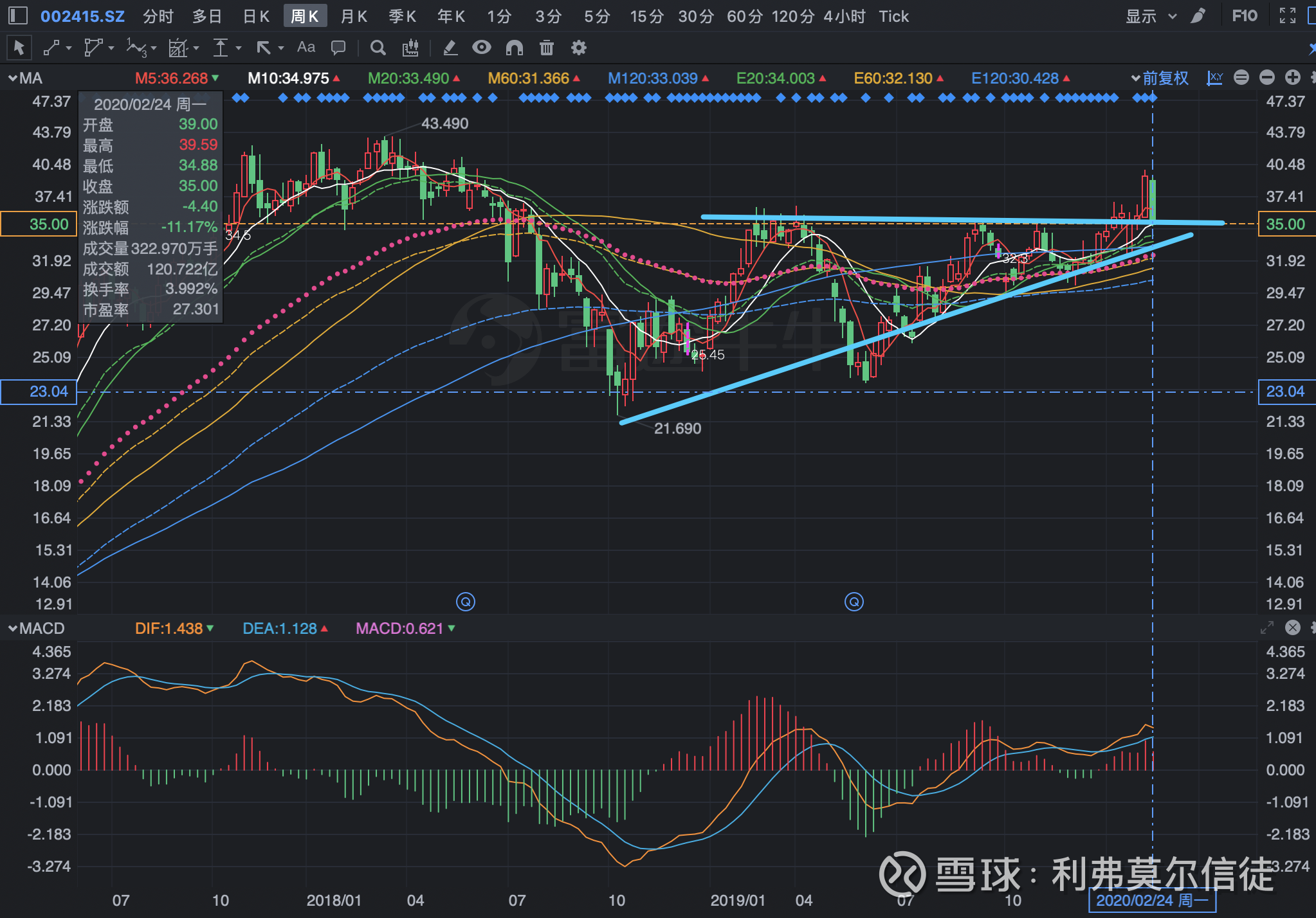Open the range measure tool dropdown arrow
The image size is (1316, 918).
[x=239, y=48]
